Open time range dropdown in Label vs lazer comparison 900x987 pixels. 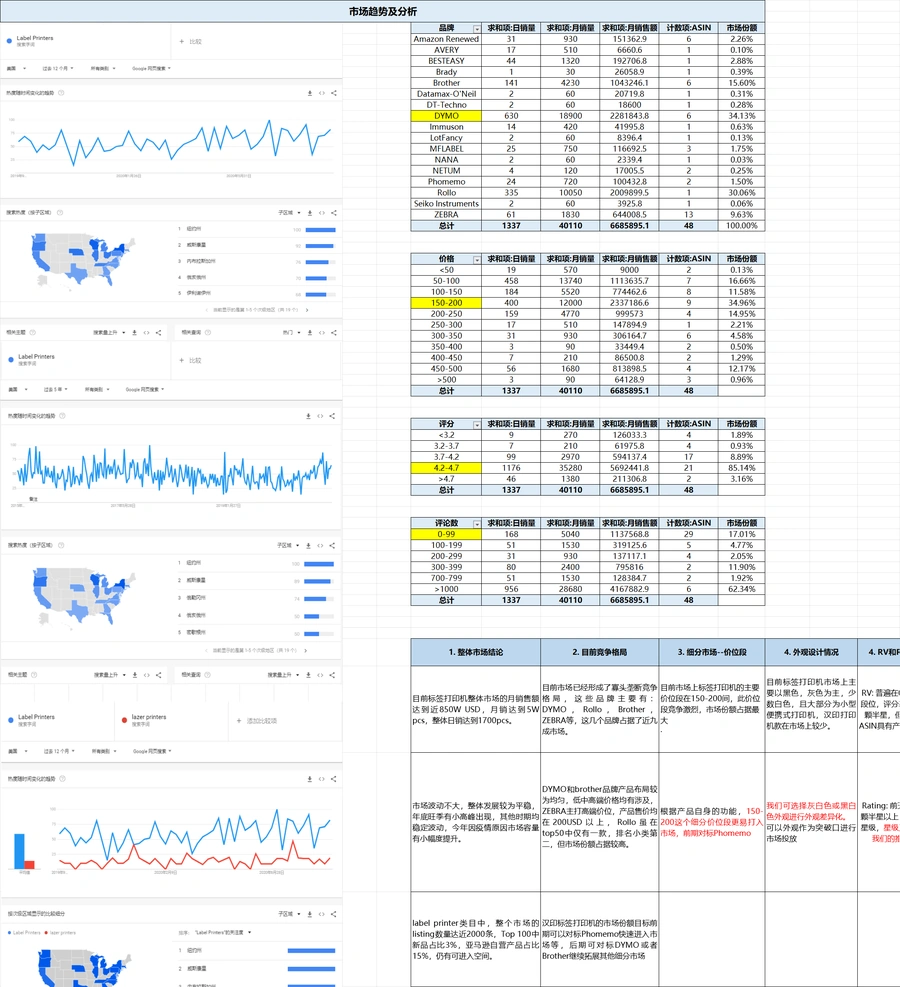tap(59, 751)
